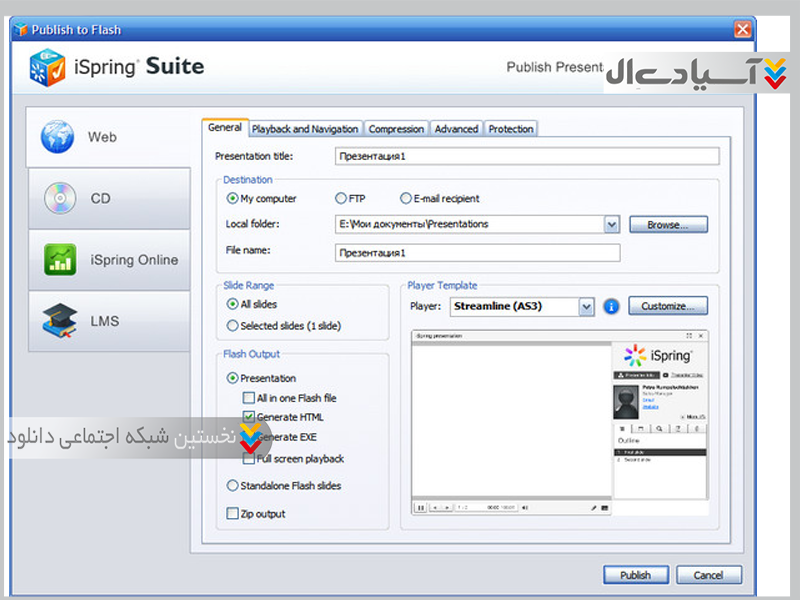The image size is (800, 600).
Task: Click the Browse... button
Action: 669,225
